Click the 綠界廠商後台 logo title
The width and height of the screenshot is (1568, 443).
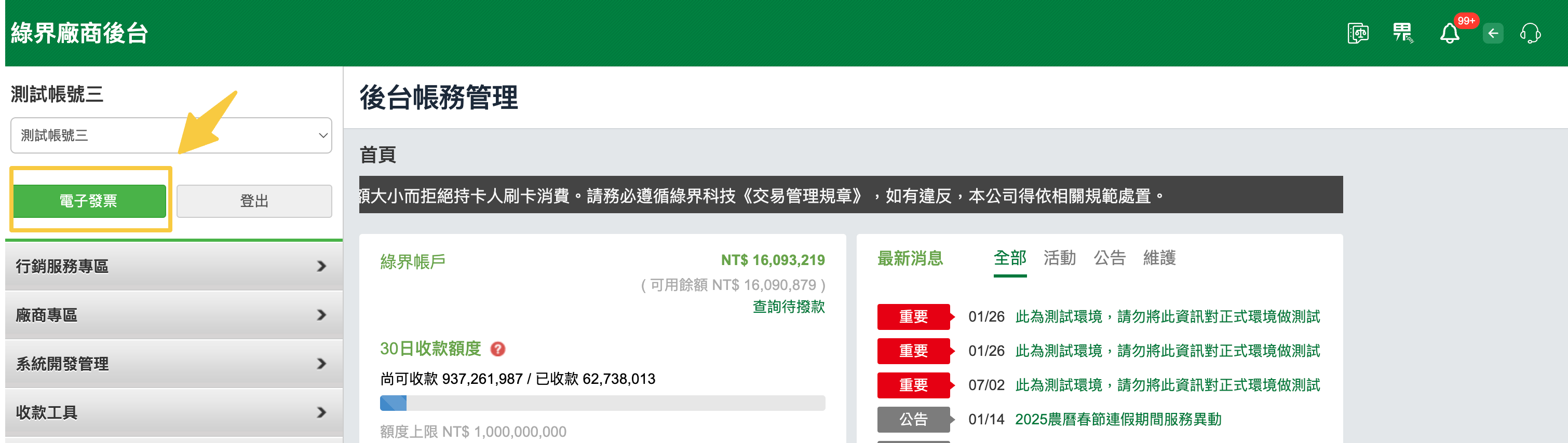(x=79, y=33)
